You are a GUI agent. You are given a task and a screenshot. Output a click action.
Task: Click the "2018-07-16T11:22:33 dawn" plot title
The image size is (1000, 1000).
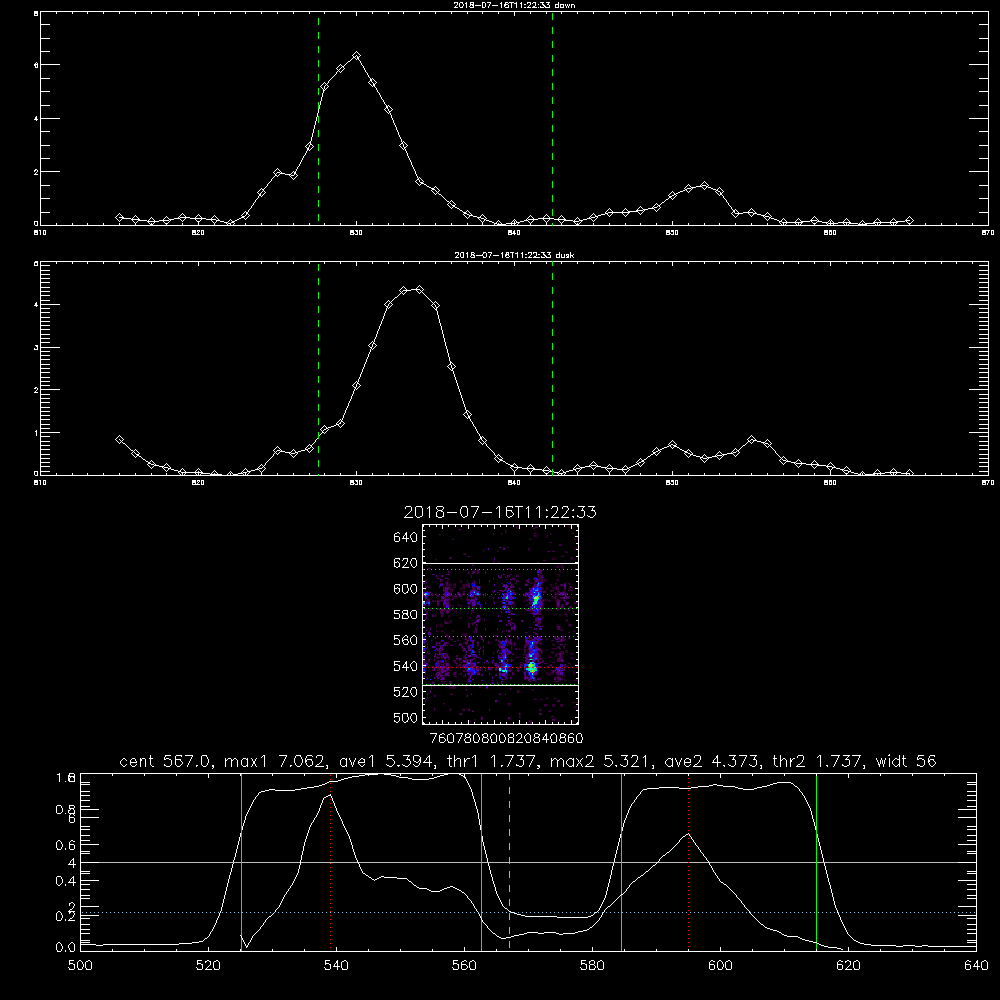coord(514,5)
